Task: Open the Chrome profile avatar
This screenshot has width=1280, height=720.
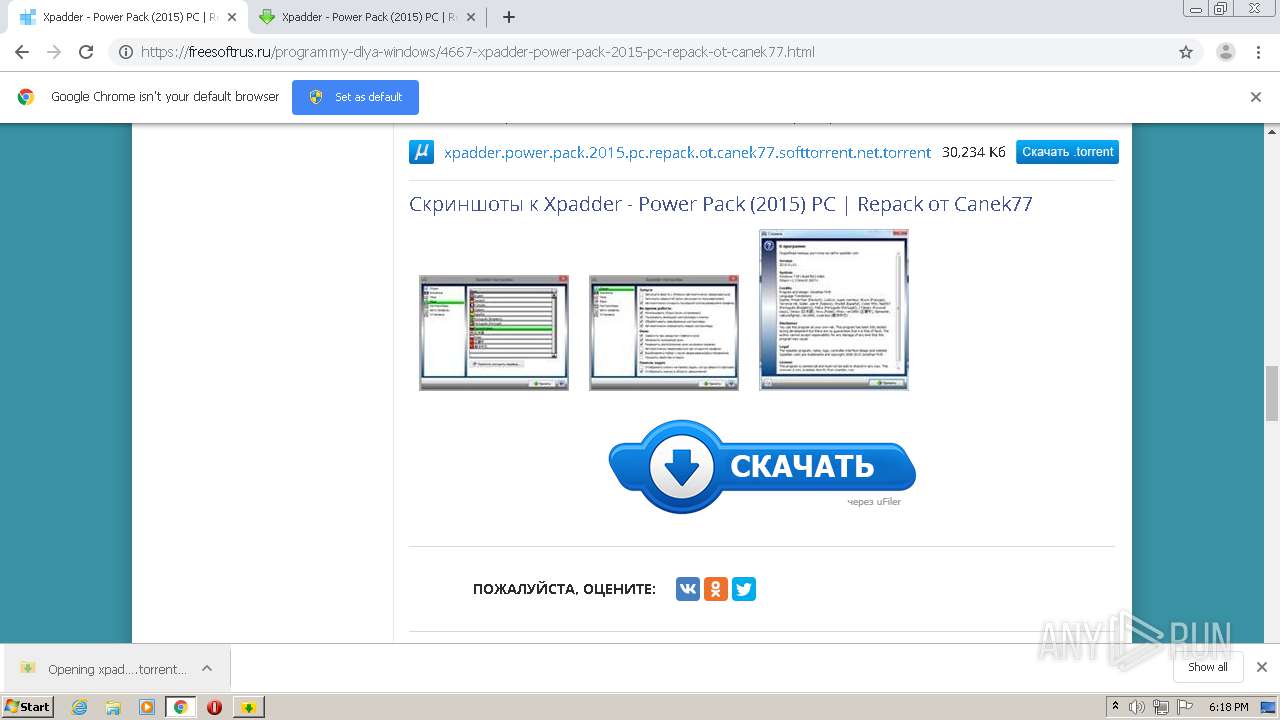Action: click(1225, 52)
